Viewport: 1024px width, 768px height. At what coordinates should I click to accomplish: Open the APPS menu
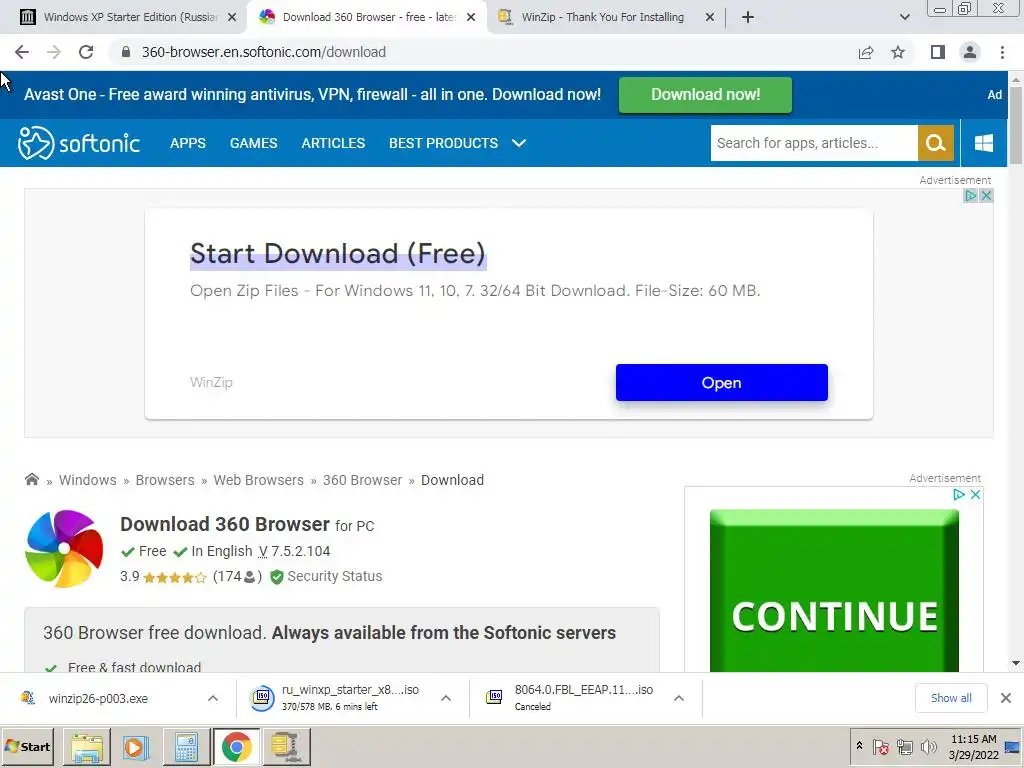(187, 143)
